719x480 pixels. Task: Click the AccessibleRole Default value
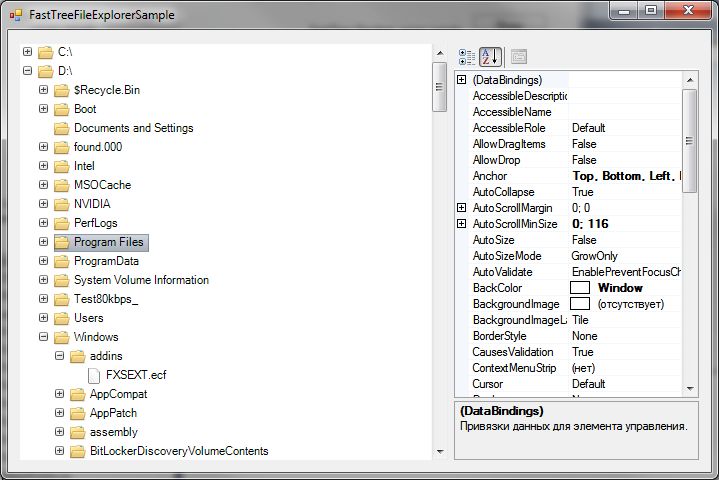point(588,128)
